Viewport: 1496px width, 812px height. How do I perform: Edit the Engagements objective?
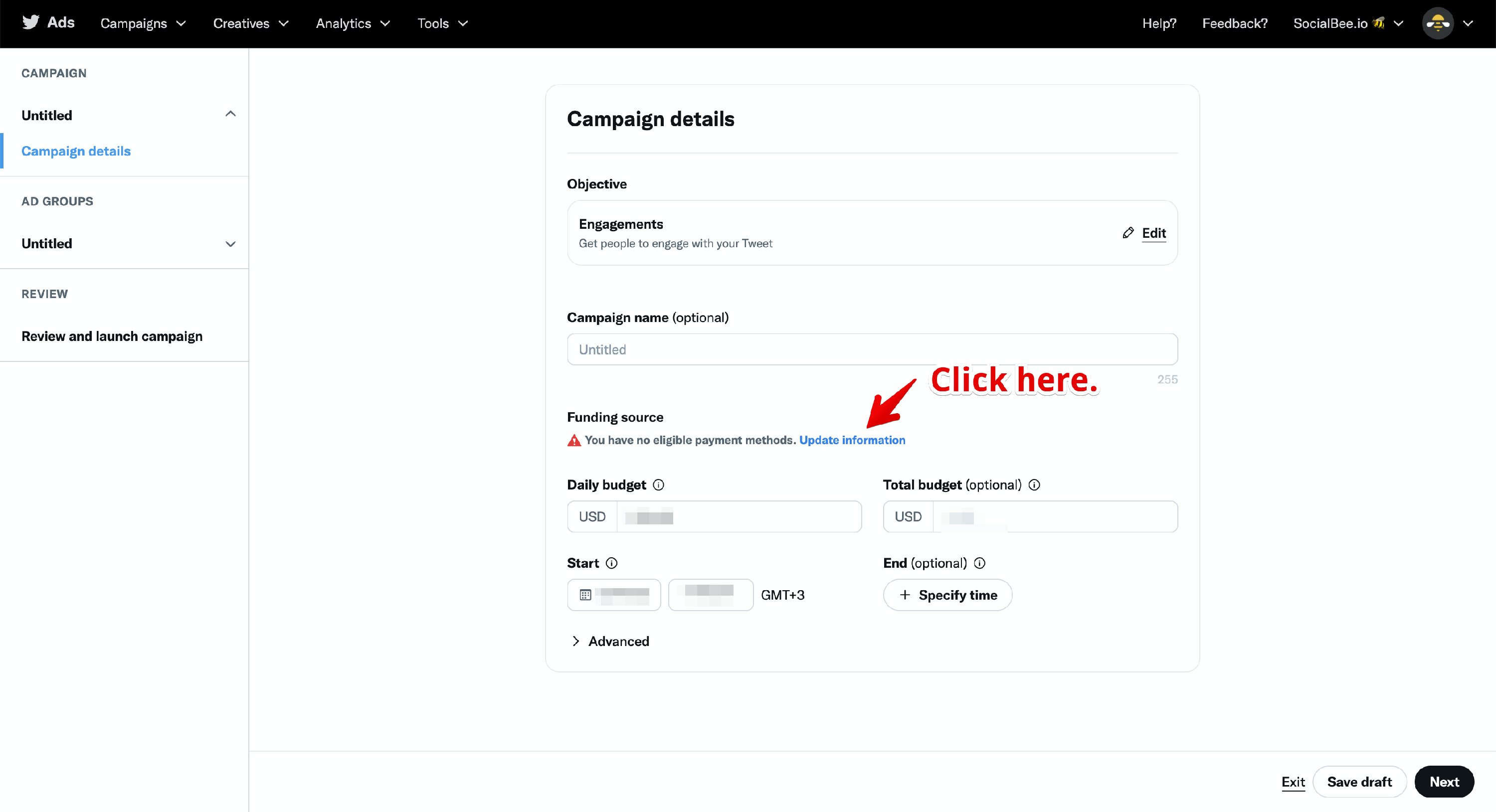(x=1153, y=233)
